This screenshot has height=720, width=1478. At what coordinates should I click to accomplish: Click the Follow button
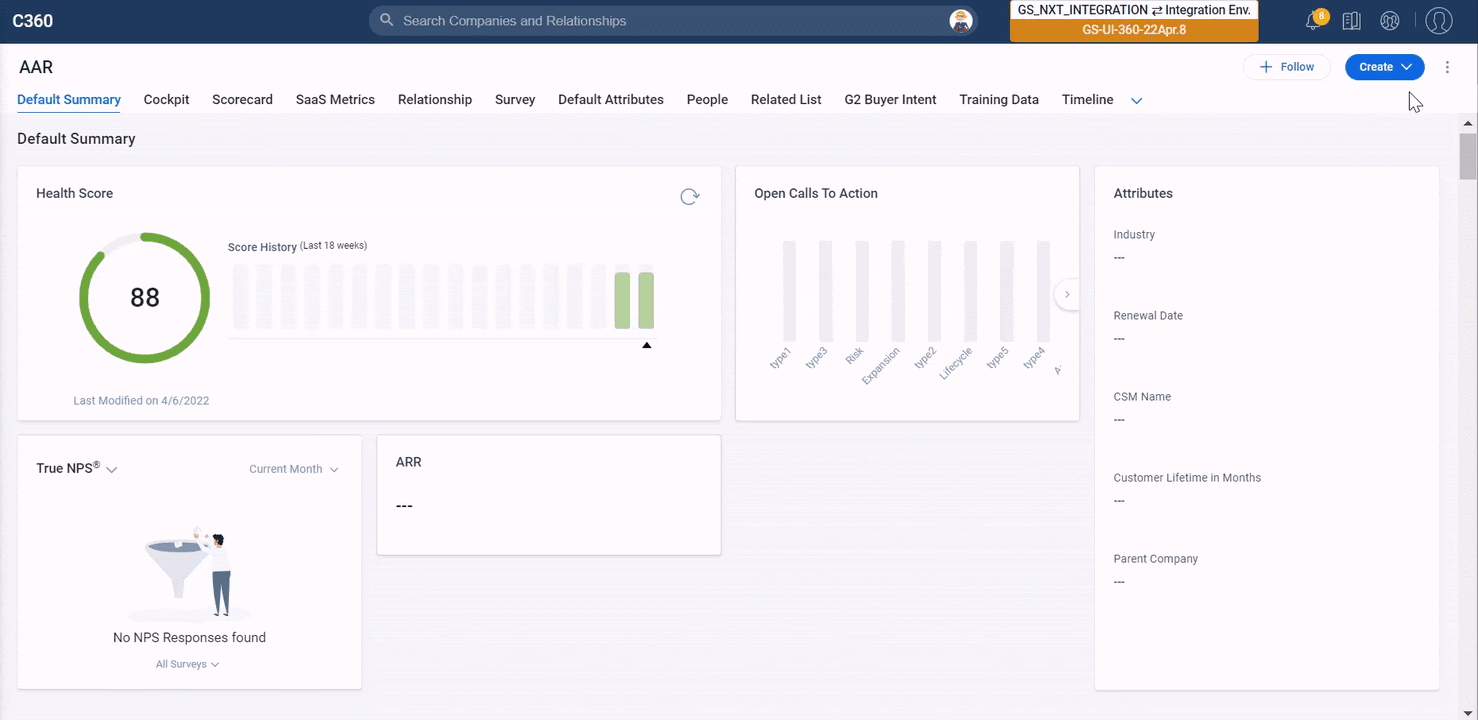(1286, 67)
